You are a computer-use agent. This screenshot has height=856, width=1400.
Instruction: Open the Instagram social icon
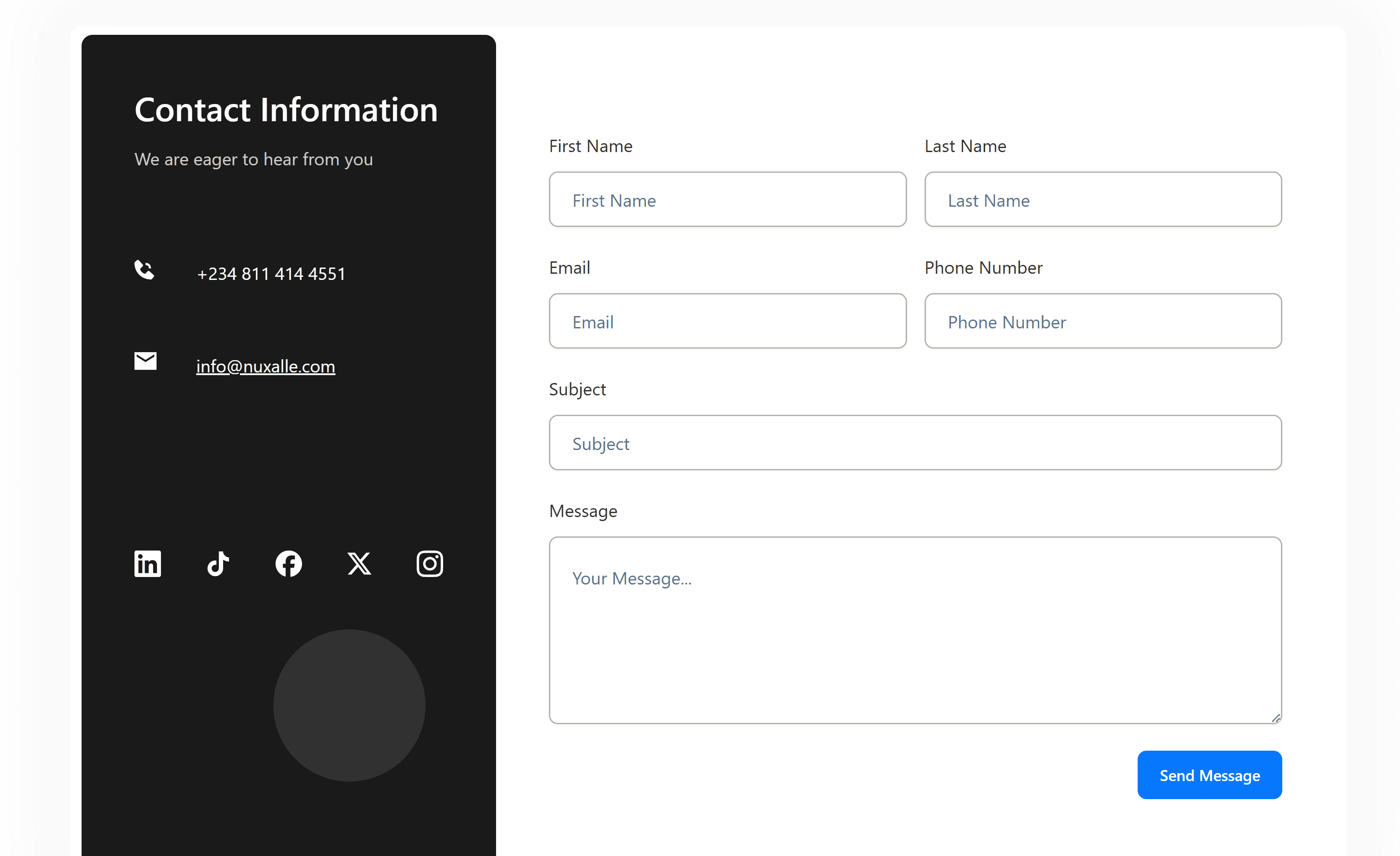429,563
